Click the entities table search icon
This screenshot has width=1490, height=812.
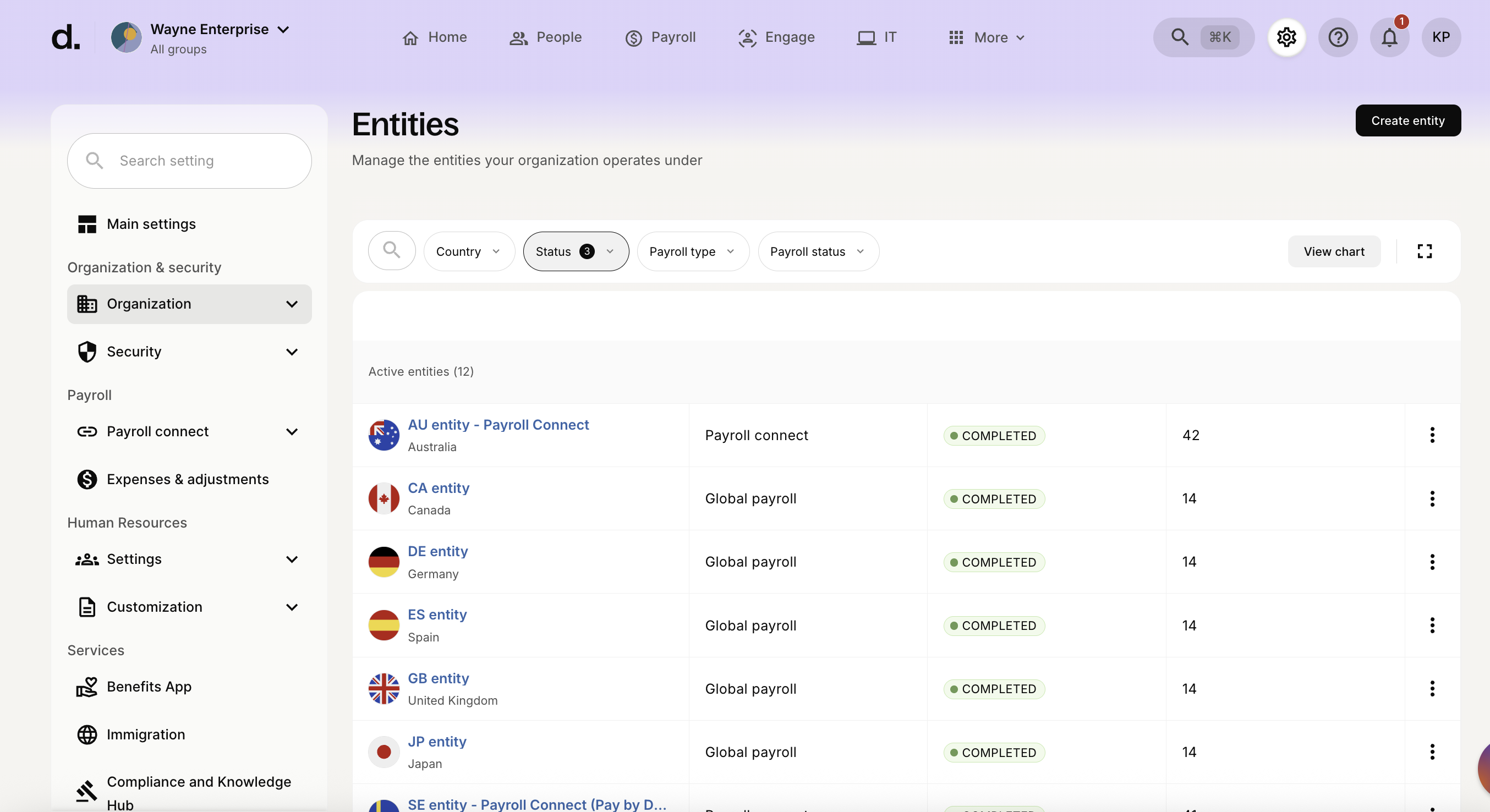(x=392, y=251)
